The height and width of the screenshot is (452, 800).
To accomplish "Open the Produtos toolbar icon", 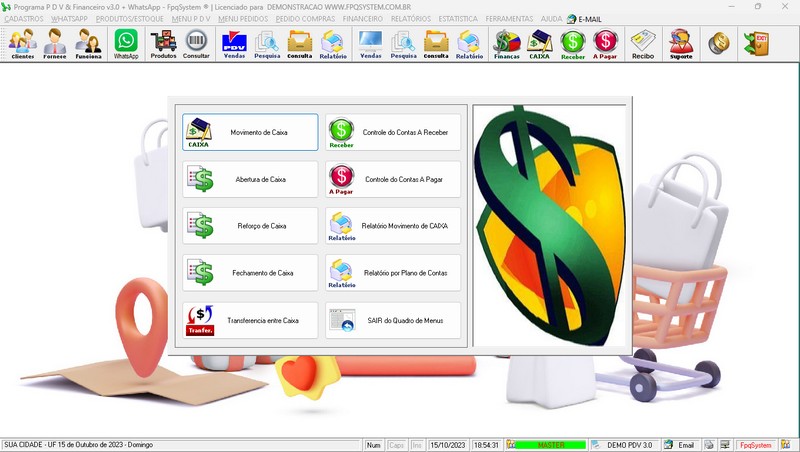I will [163, 44].
